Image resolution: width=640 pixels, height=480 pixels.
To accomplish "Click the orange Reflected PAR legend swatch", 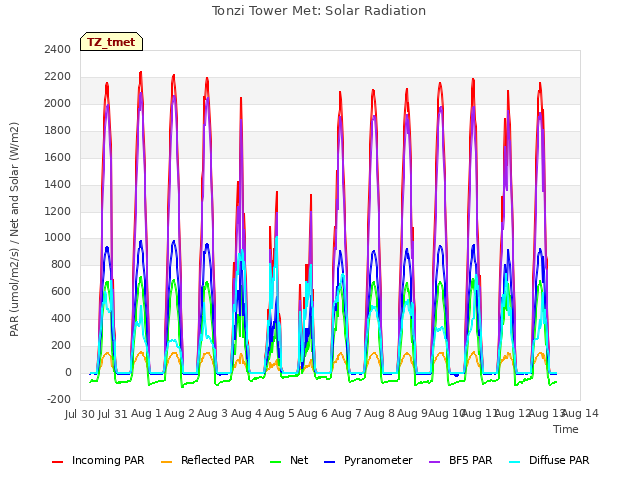I will pyautogui.click(x=167, y=462).
